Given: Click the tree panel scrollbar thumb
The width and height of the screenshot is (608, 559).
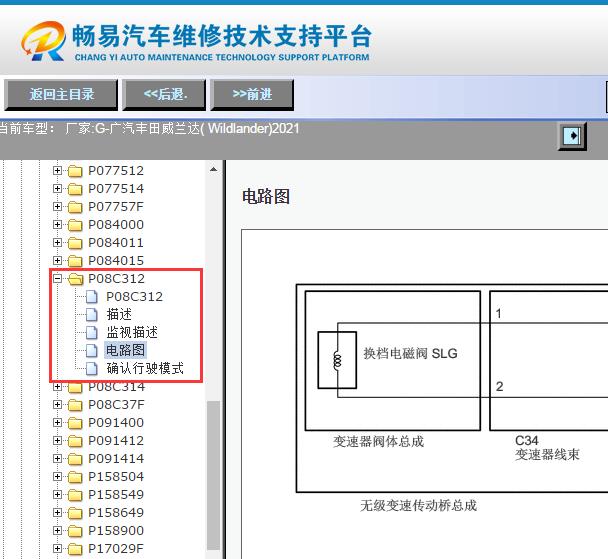Looking at the screenshot, I should click(x=213, y=475).
